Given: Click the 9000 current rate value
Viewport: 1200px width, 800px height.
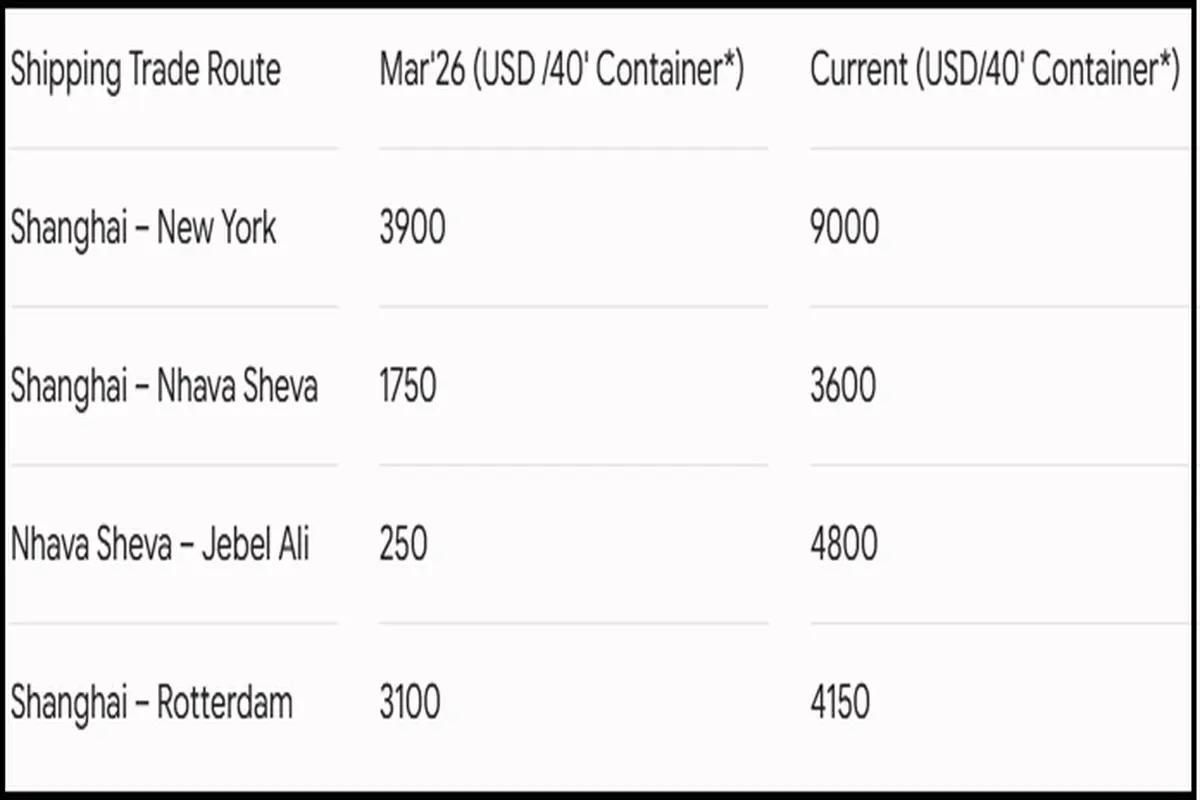Looking at the screenshot, I should pos(845,229).
